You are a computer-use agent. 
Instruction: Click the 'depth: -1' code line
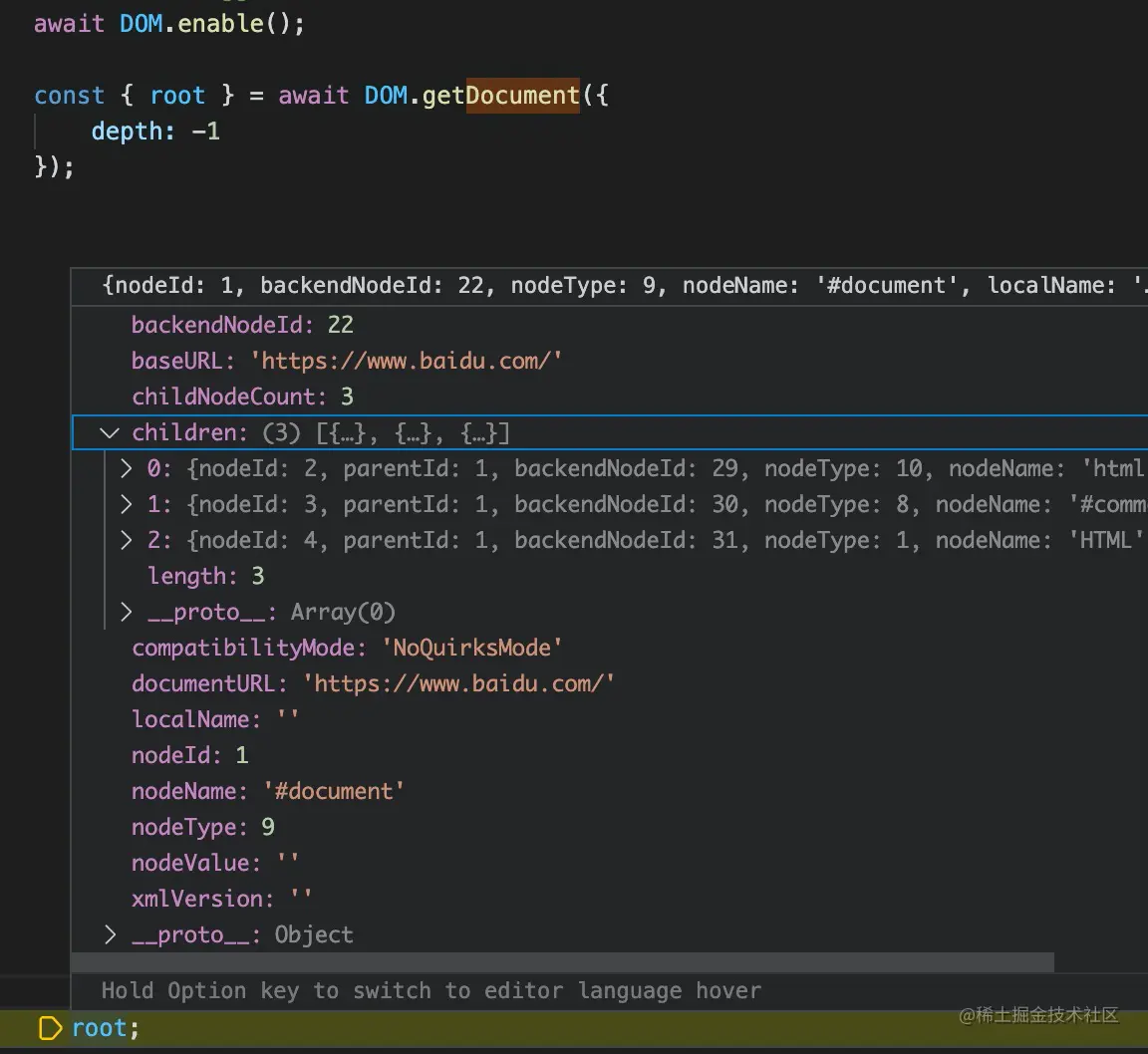155,132
